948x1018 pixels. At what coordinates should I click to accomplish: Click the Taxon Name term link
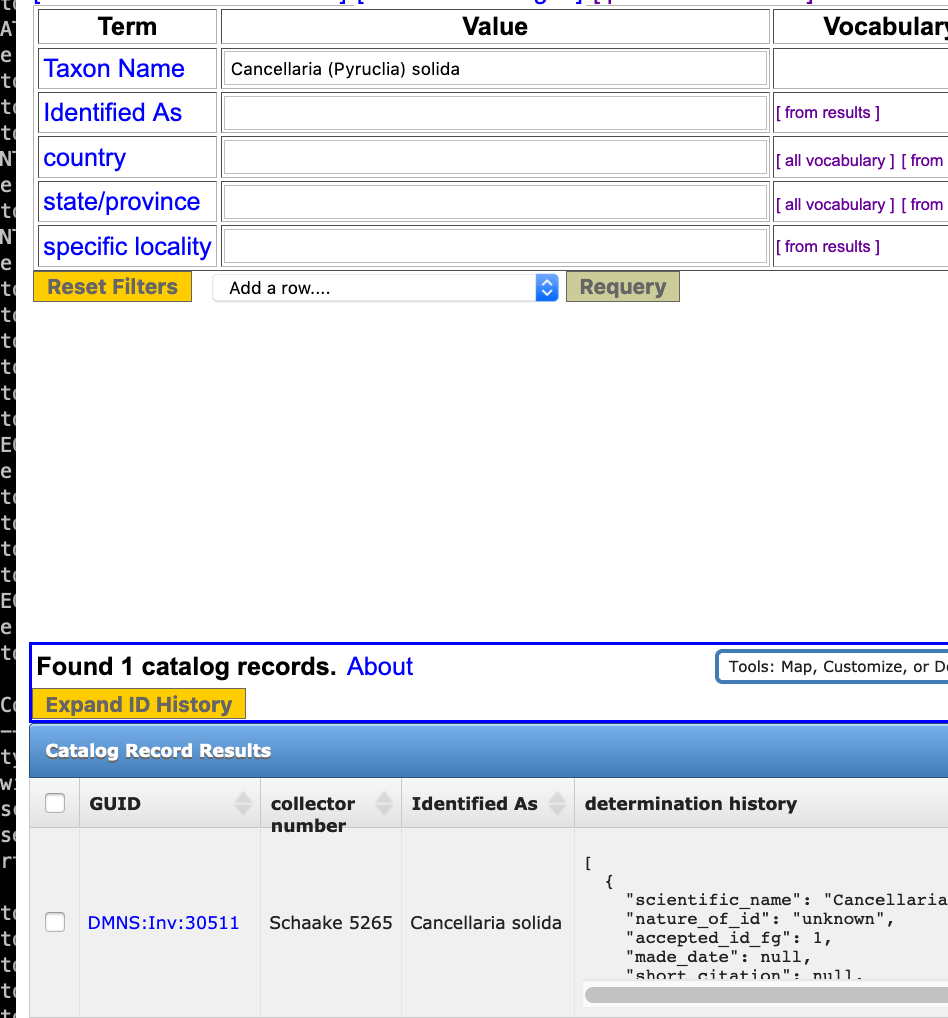click(x=114, y=68)
